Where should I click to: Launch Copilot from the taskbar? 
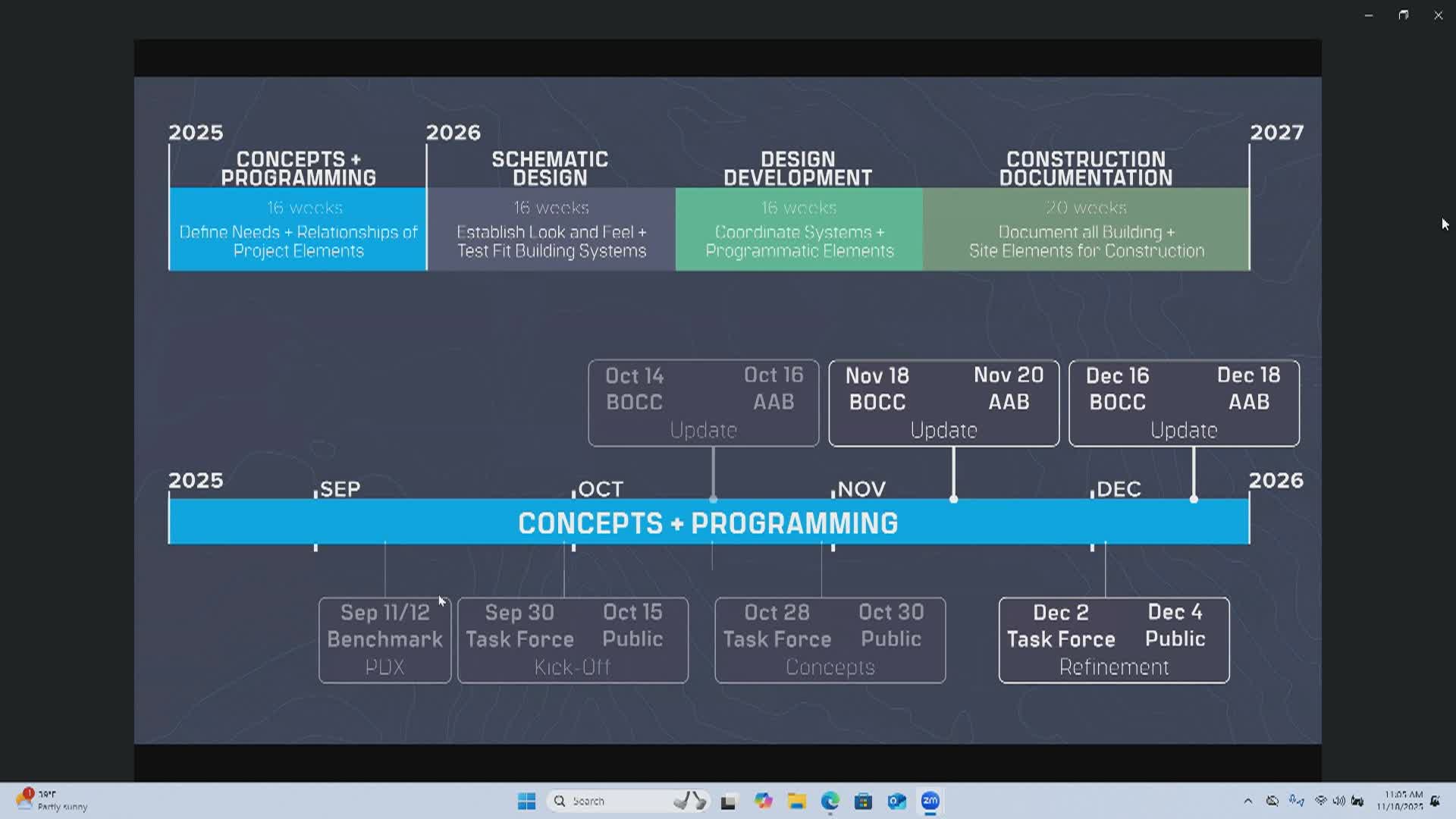763,801
